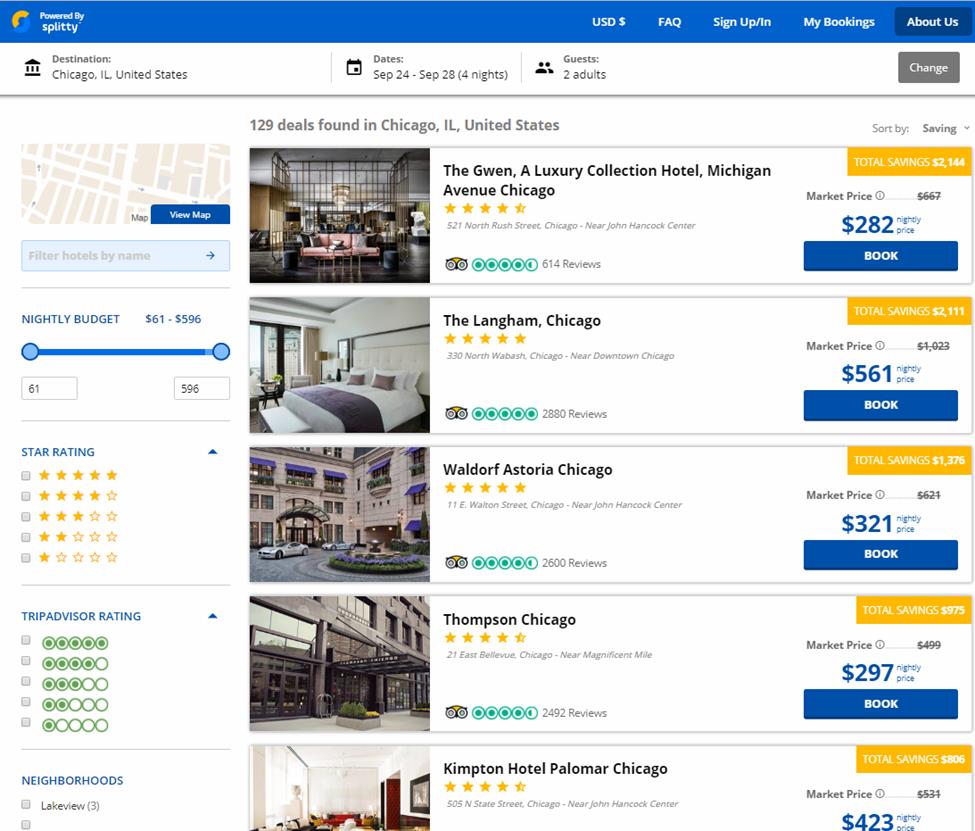Click Market Price info icon for Thompson Chicago
This screenshot has height=831, width=975.
880,644
